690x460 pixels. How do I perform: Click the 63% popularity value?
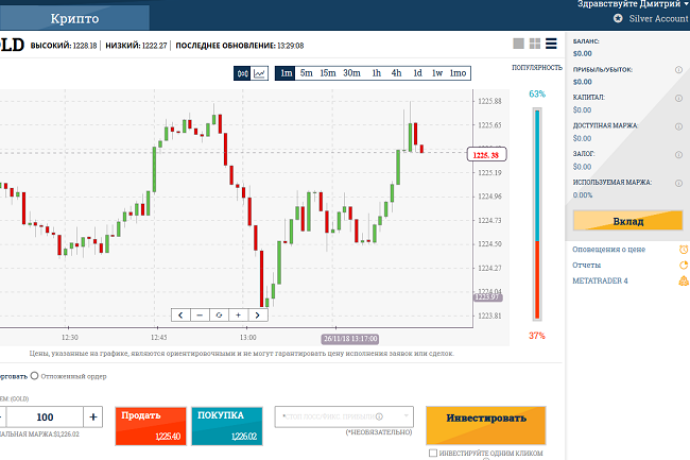pyautogui.click(x=537, y=94)
